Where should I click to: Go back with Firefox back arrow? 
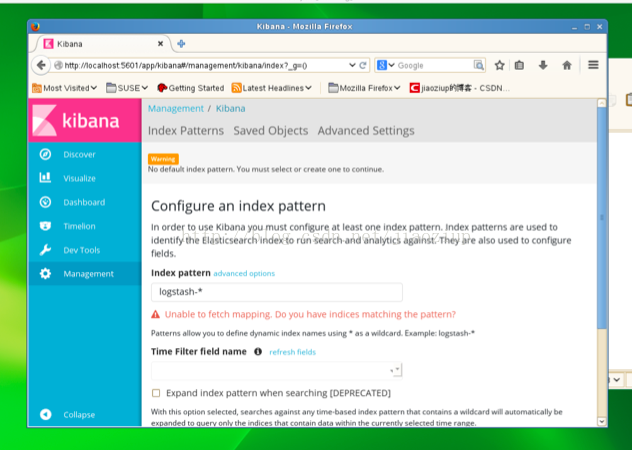(41, 65)
